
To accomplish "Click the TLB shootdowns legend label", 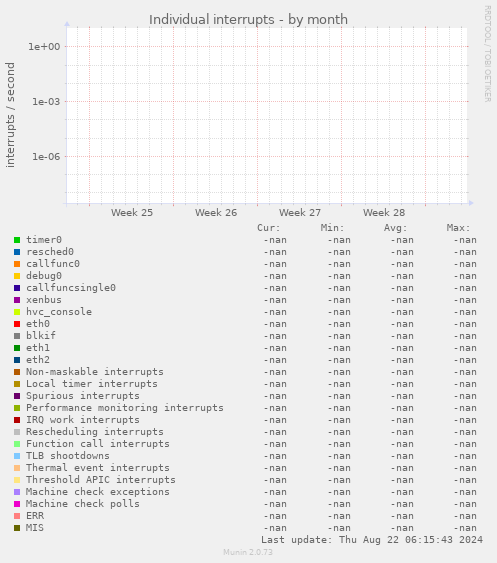I will click(68, 456).
